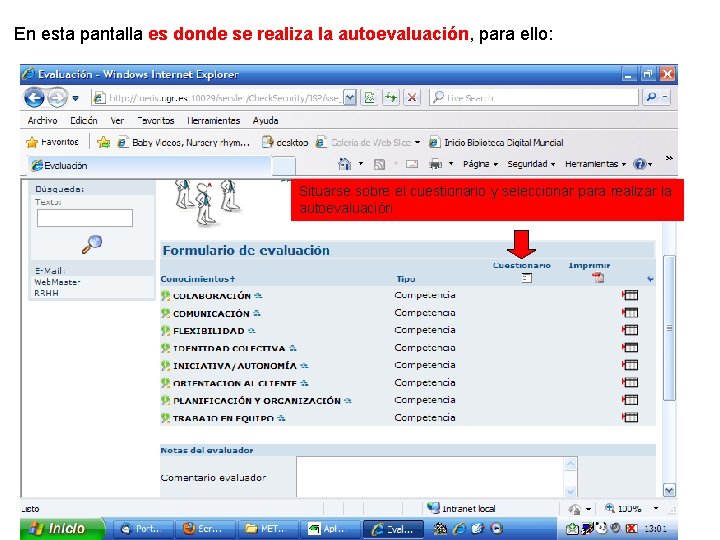Switch to the Port... taskbar window
Viewport: 720px width, 540px height.
pyautogui.click(x=143, y=529)
